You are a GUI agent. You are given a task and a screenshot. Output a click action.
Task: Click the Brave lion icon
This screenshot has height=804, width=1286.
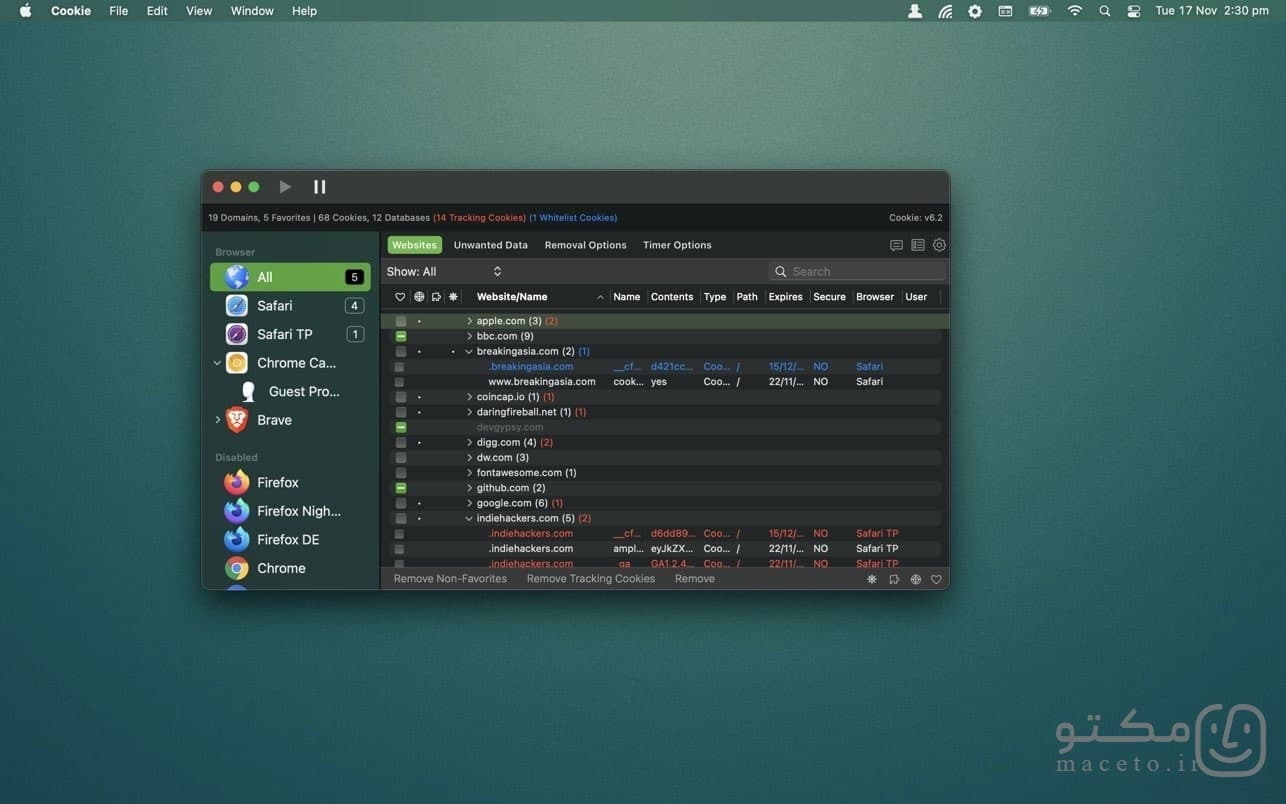point(237,420)
